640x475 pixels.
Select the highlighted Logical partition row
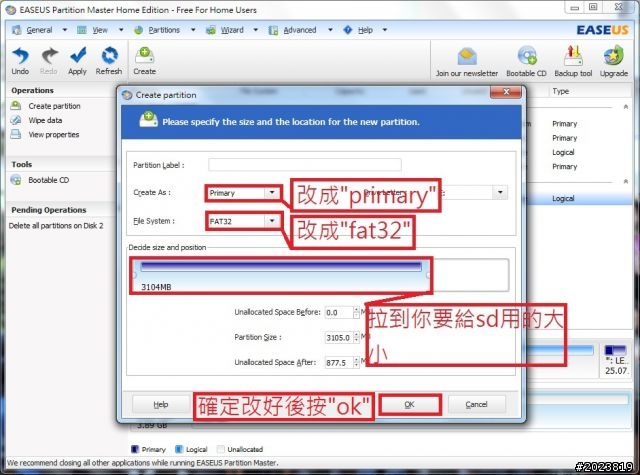[x=579, y=198]
